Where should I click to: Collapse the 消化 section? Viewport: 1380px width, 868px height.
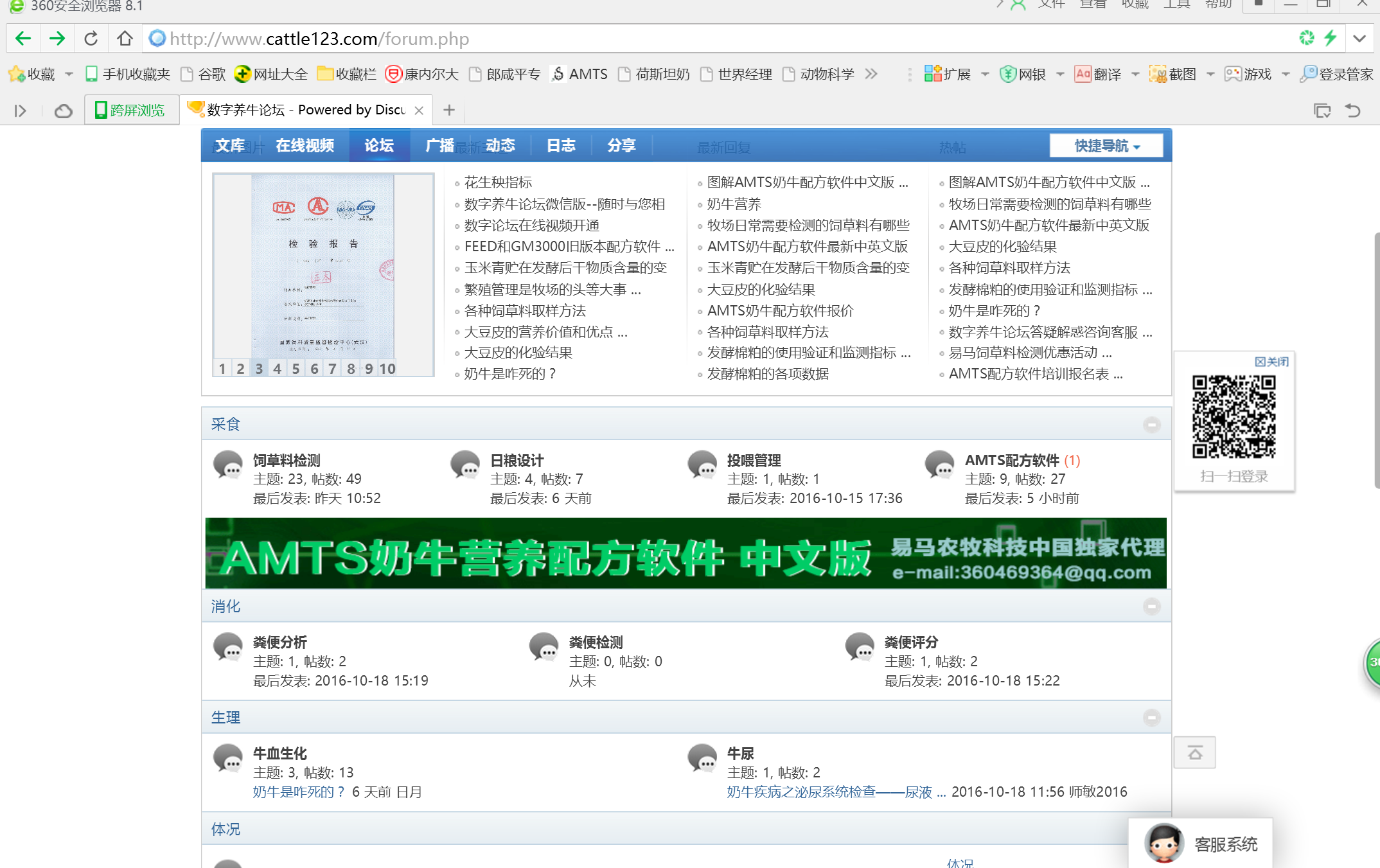(1152, 607)
